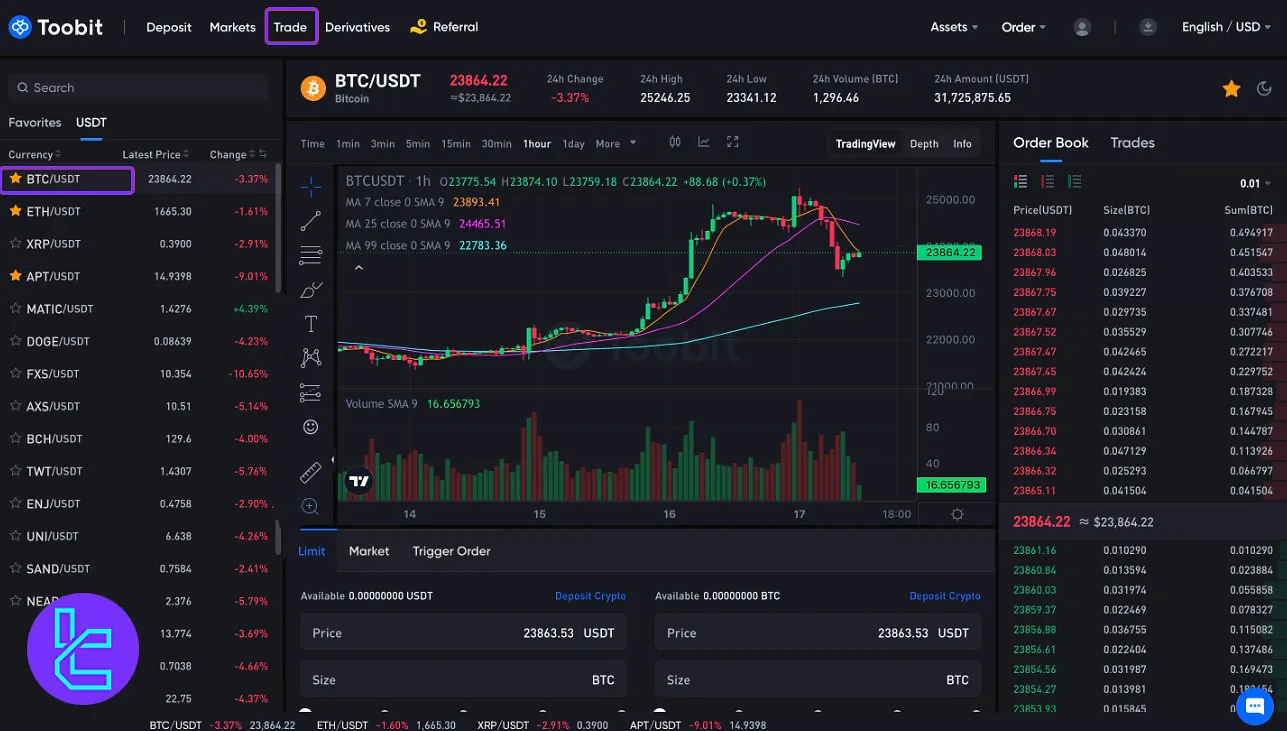Switch to the Favorites pair list tab
Viewport: 1287px width, 731px height.
point(35,122)
